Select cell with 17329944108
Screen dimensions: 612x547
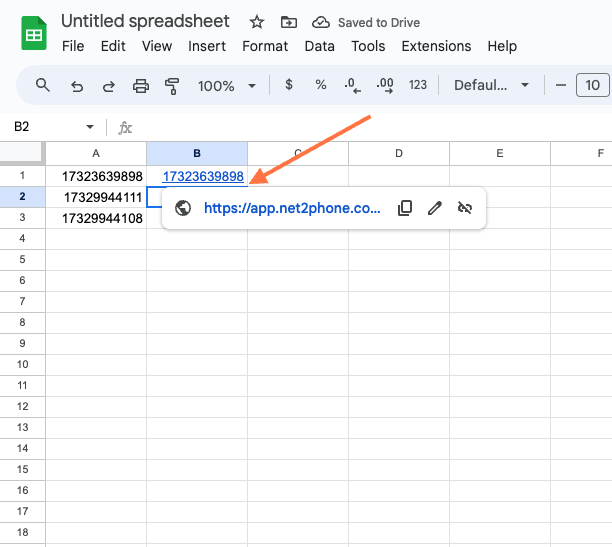click(96, 218)
